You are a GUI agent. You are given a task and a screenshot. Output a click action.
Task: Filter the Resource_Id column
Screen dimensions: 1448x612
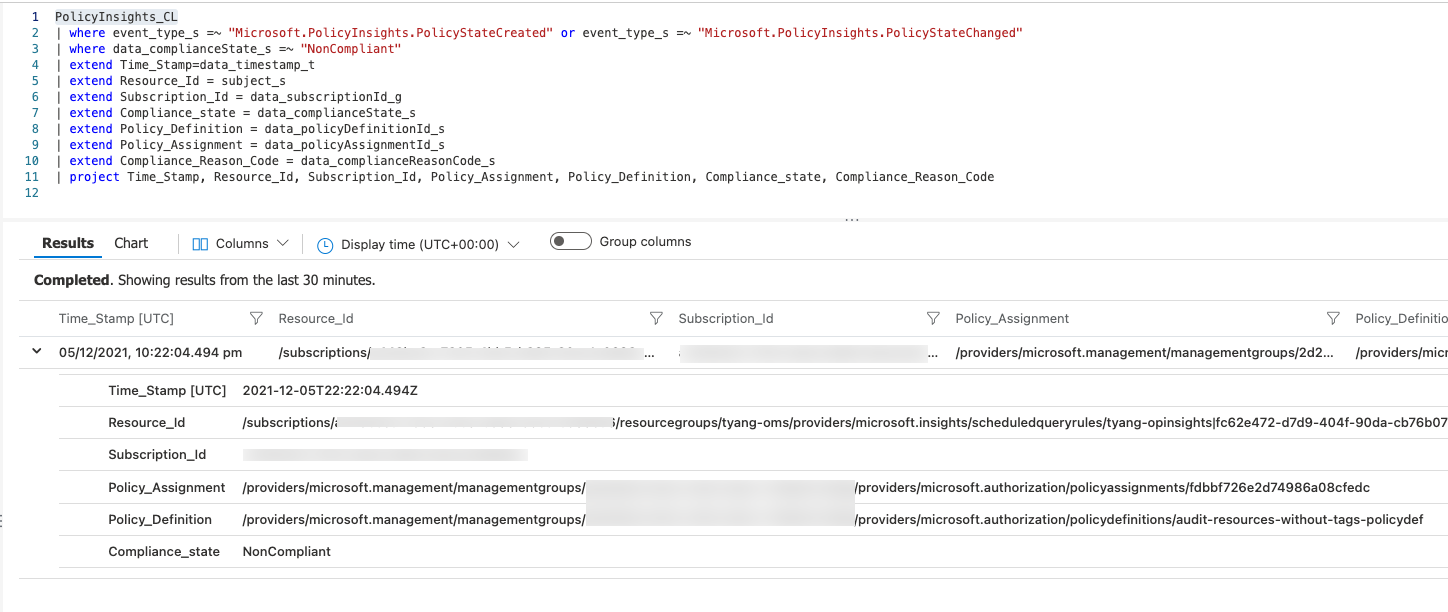656,318
